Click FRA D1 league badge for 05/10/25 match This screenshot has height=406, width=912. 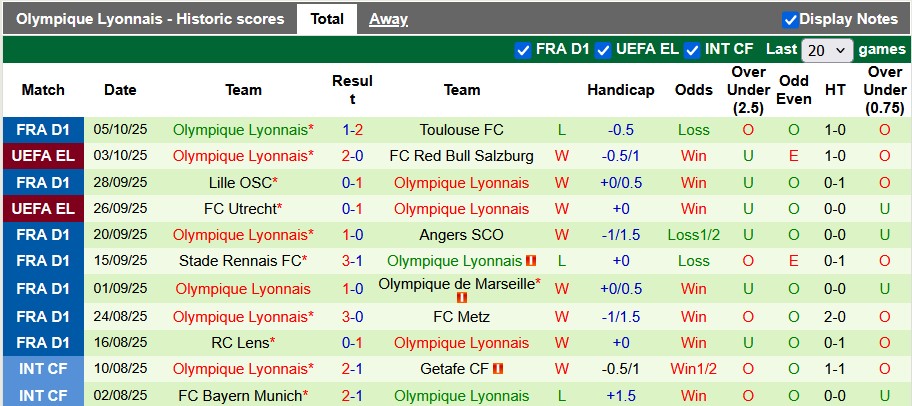point(43,130)
